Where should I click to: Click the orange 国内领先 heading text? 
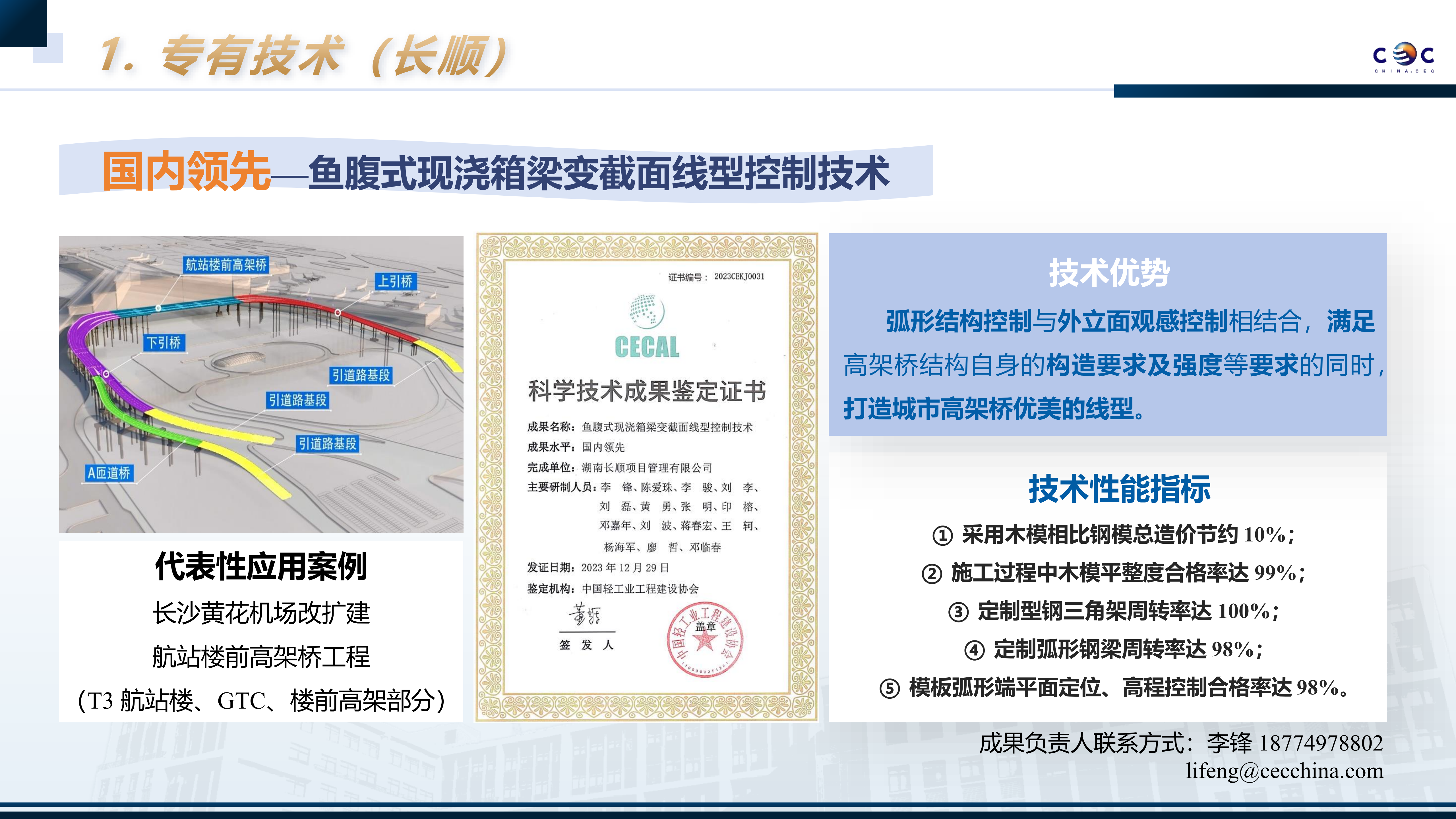coord(187,171)
